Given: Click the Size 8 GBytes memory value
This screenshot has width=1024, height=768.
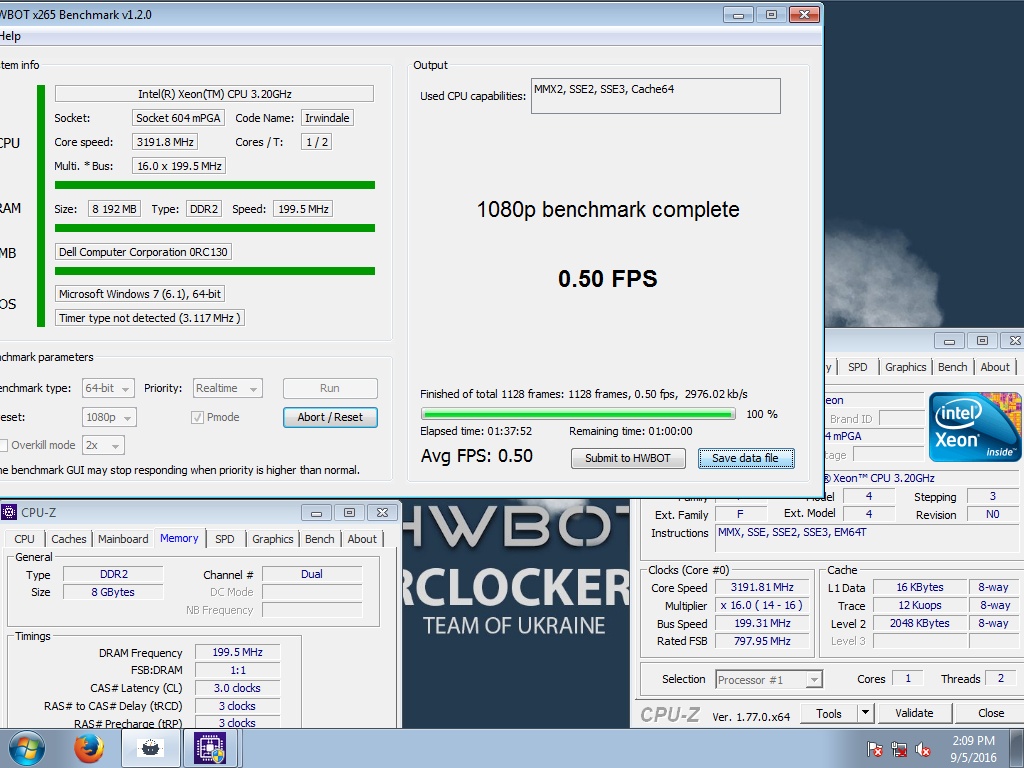Looking at the screenshot, I should point(112,592).
